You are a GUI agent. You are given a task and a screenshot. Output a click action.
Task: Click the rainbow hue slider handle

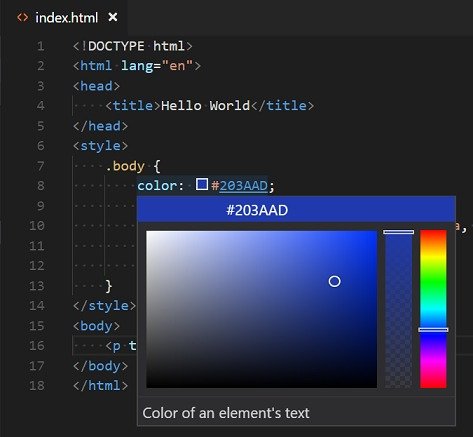pos(433,330)
